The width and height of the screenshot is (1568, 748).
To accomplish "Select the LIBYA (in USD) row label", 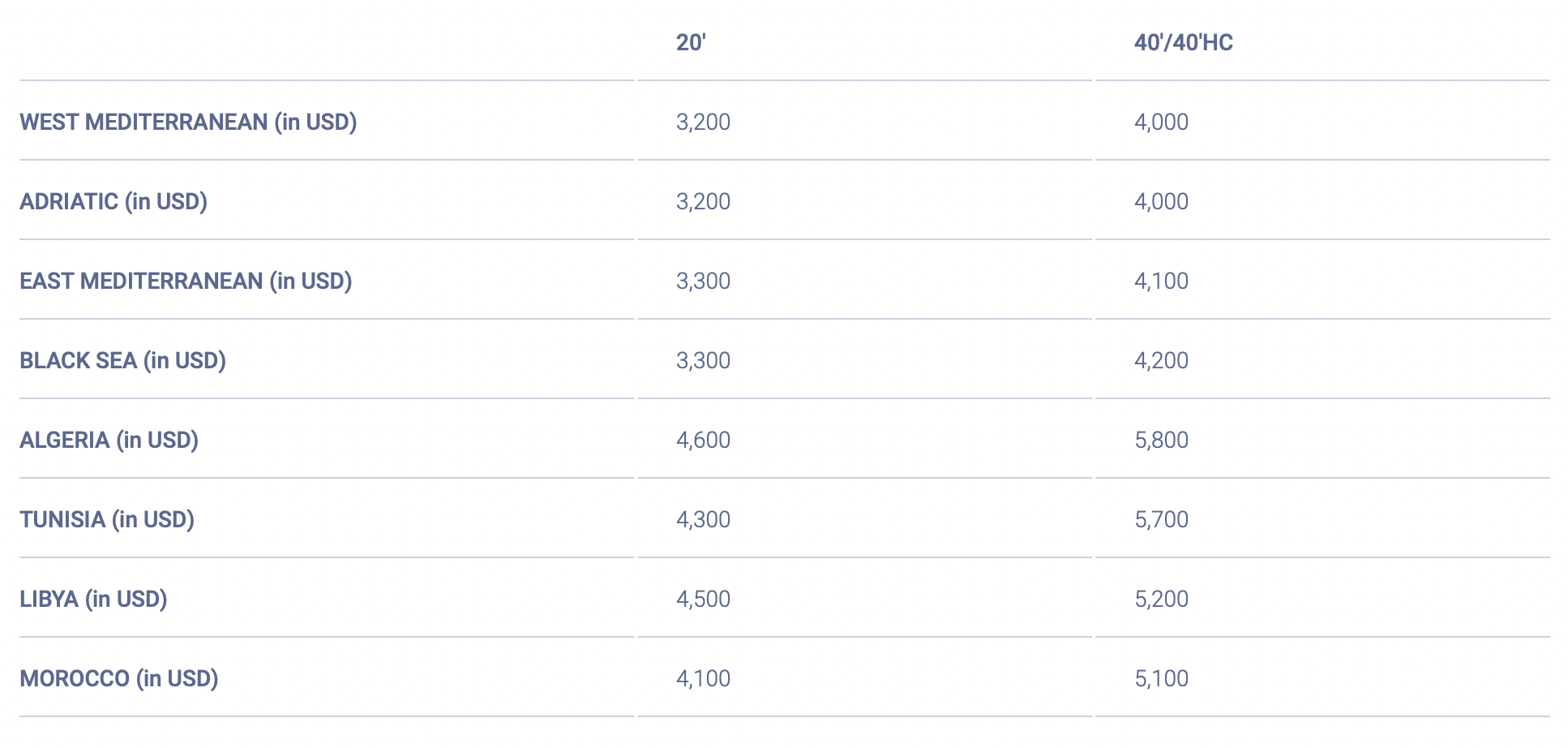I will click(93, 599).
